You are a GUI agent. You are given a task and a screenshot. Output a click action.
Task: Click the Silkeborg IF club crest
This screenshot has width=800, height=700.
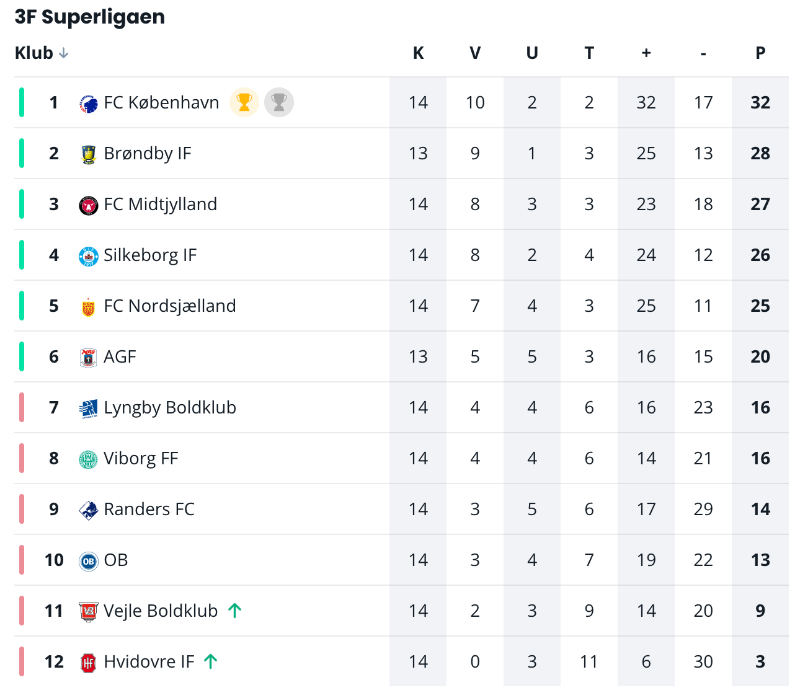point(88,256)
